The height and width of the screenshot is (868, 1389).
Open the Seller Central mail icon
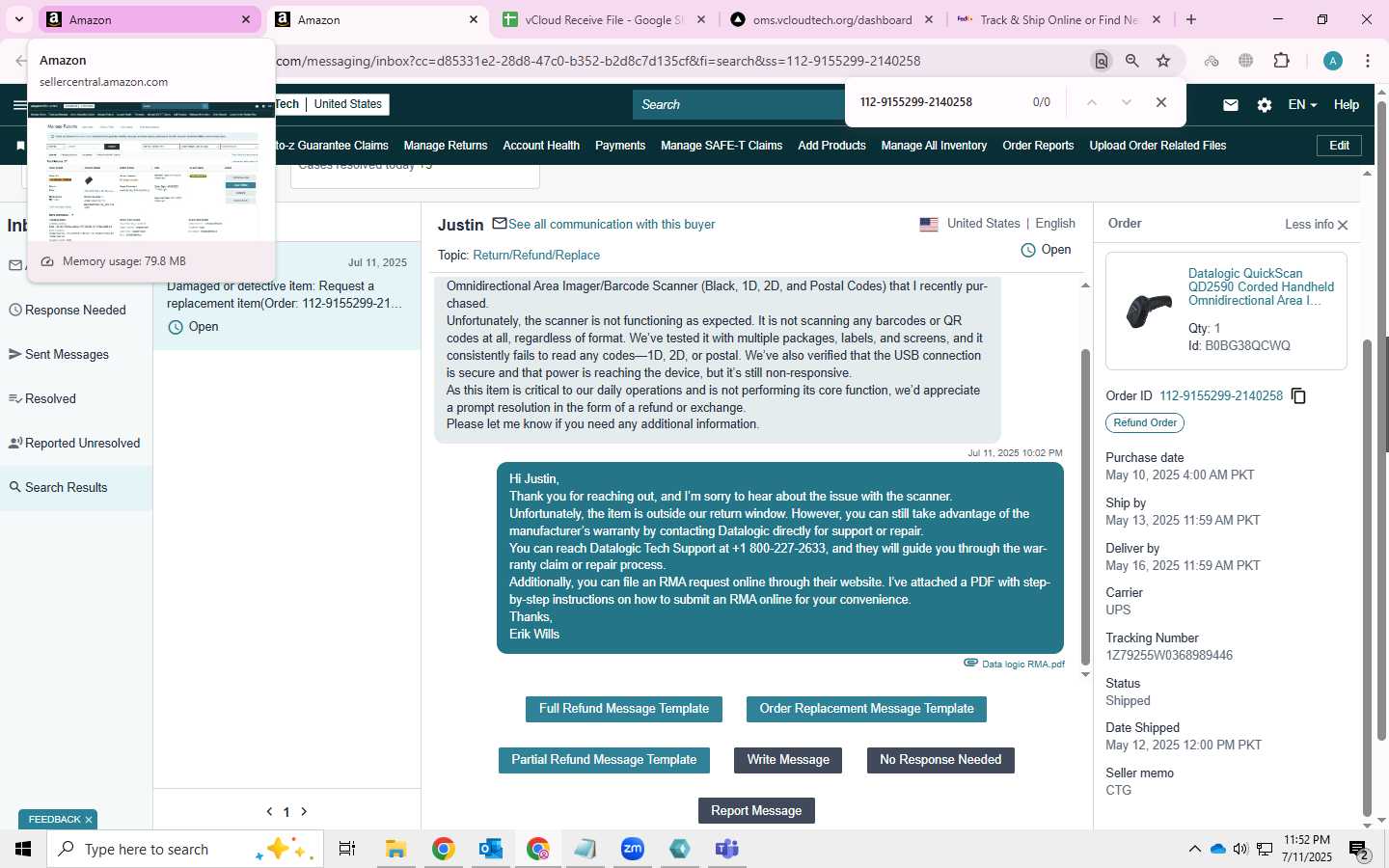click(x=1231, y=105)
